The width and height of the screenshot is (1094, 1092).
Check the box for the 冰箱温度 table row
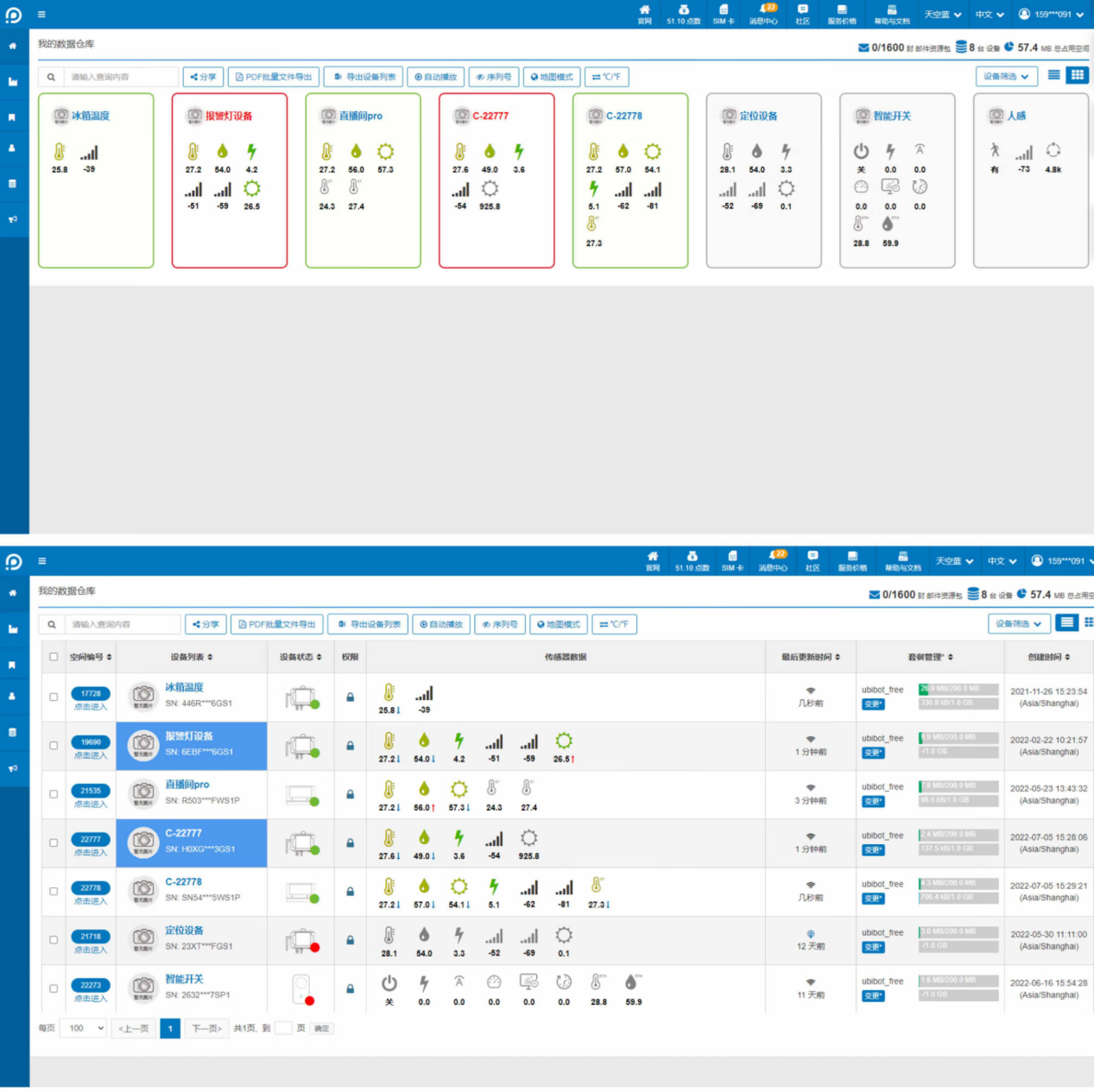[x=54, y=697]
